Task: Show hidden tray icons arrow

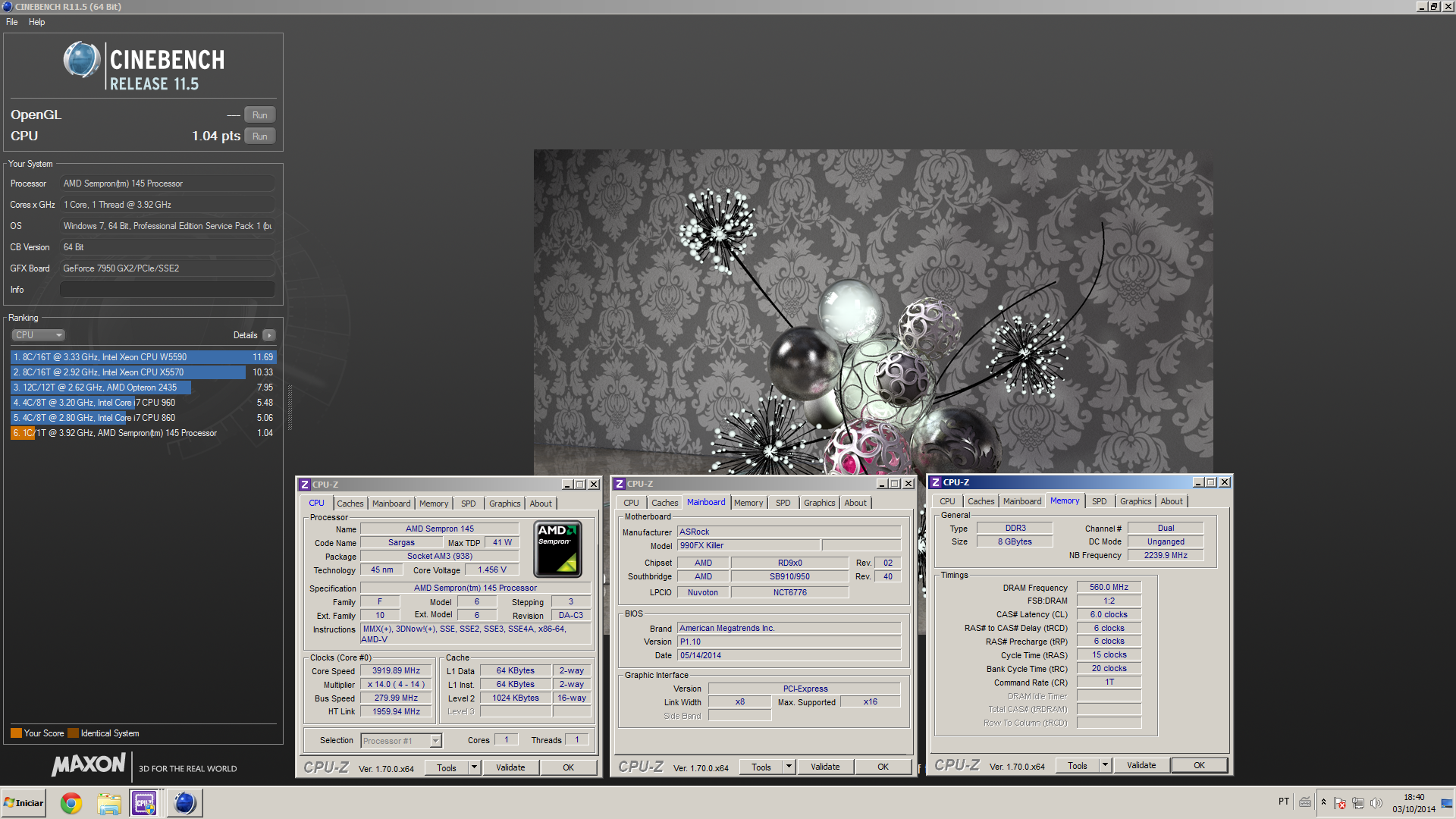Action: click(x=1323, y=802)
